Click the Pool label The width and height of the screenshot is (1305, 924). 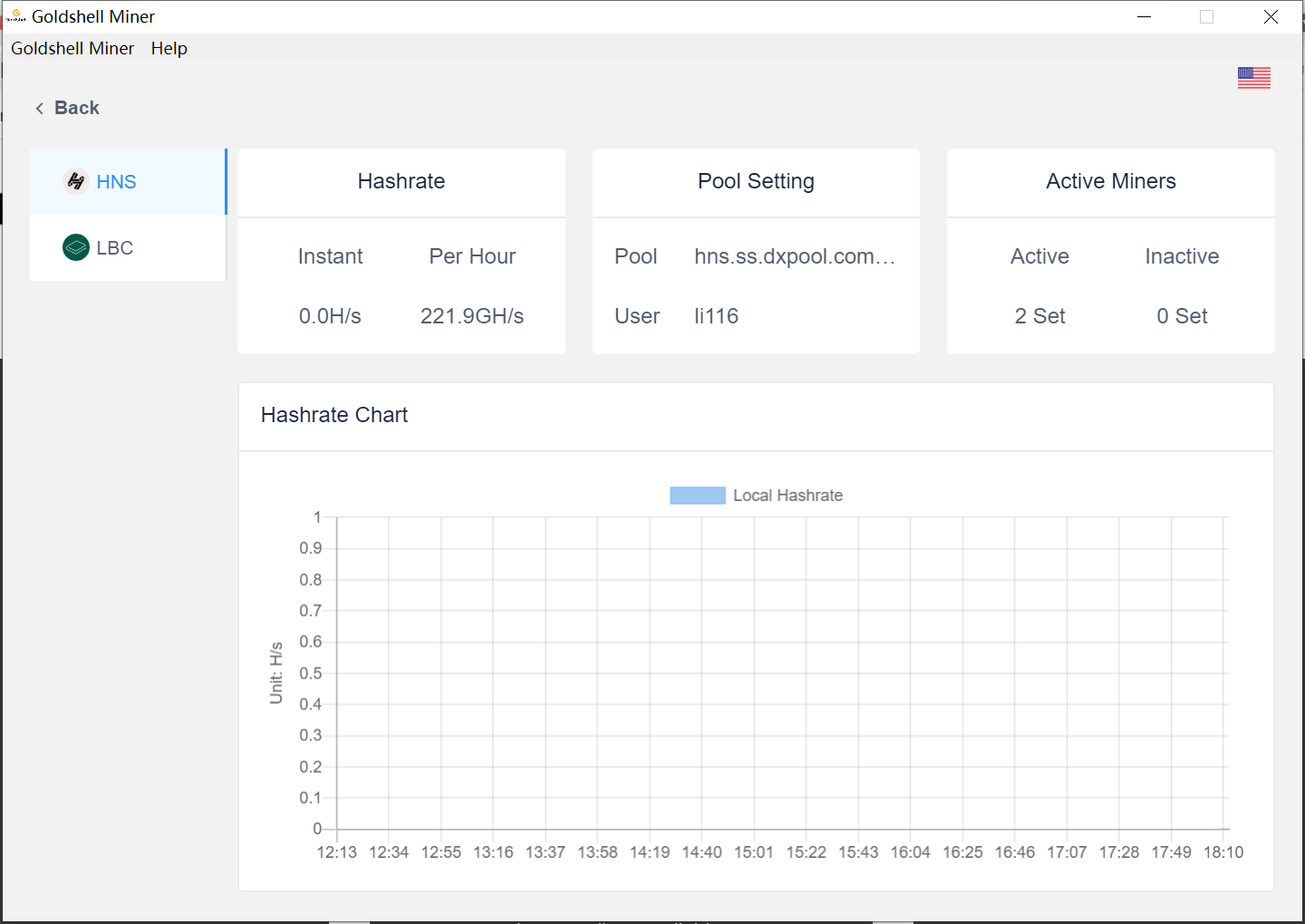(636, 256)
